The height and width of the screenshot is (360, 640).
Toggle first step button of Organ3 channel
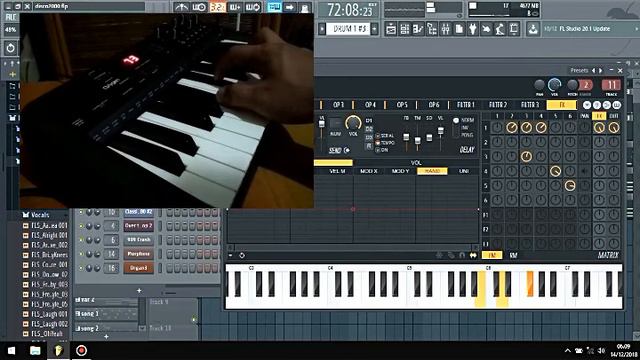click(170, 268)
